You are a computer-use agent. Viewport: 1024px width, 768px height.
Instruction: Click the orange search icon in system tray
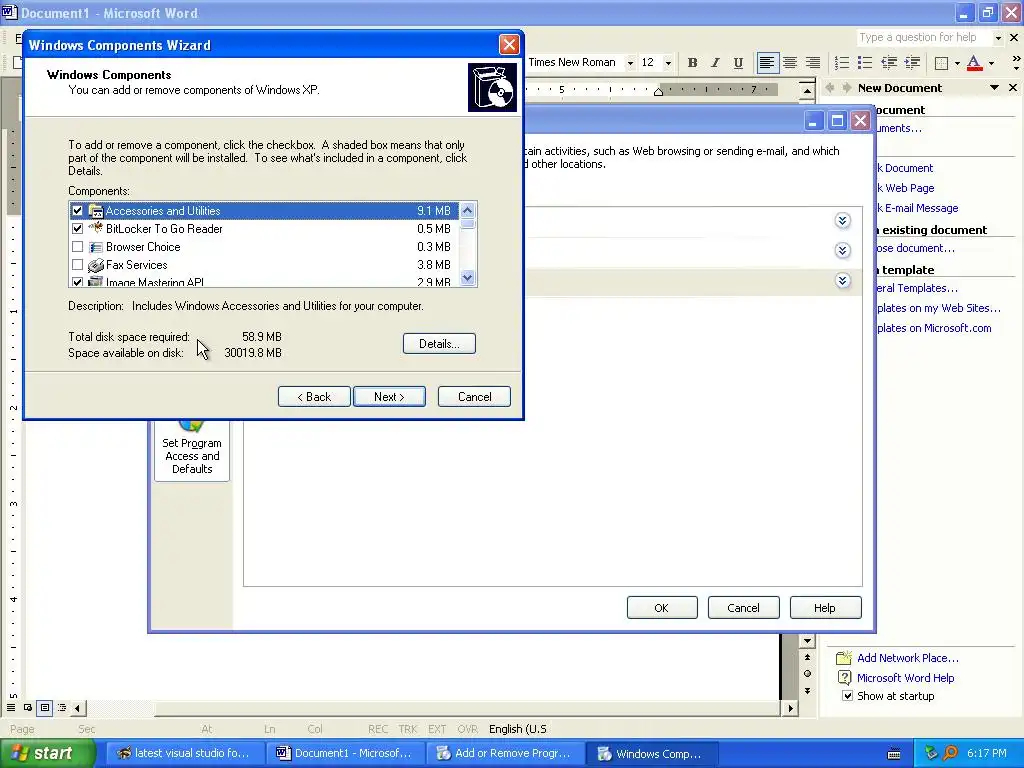[x=950, y=753]
